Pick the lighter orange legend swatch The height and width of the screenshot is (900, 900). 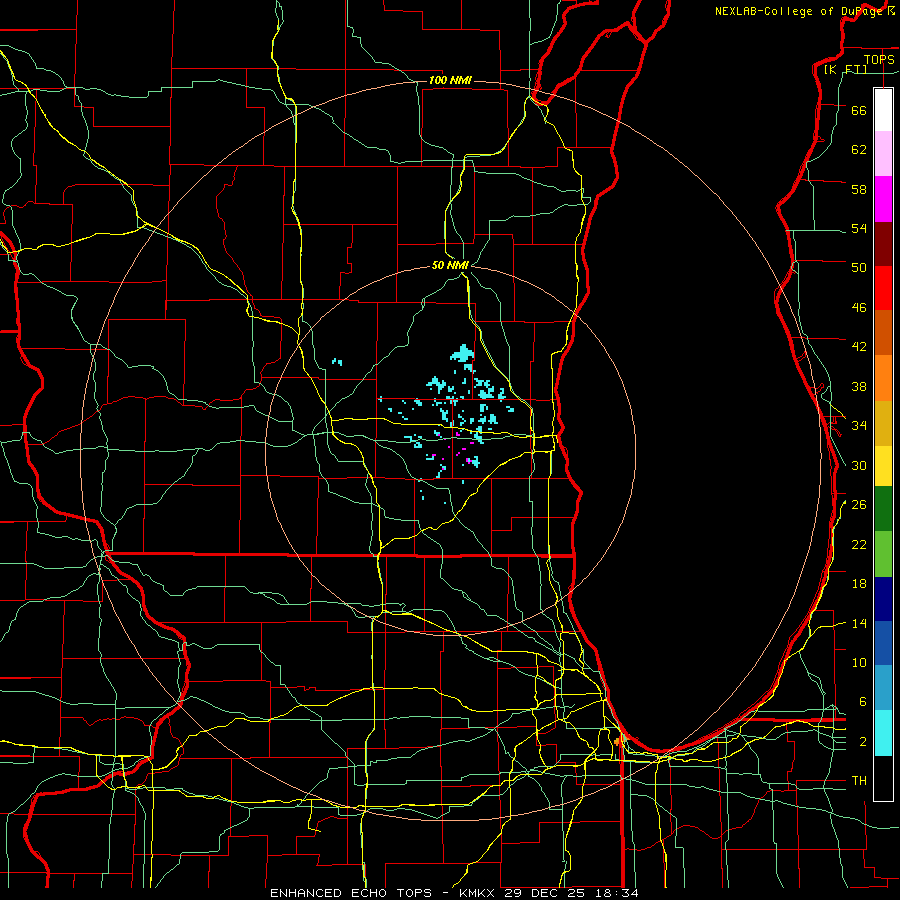coord(883,378)
